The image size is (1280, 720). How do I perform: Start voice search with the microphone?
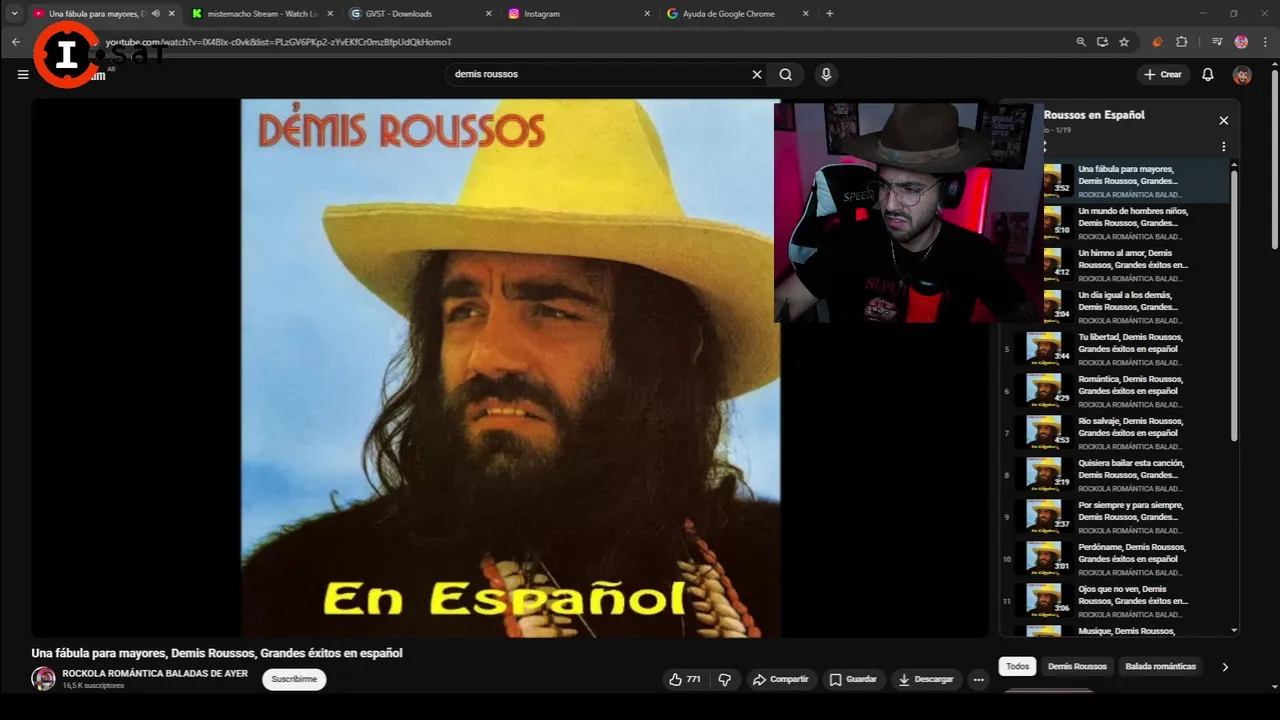(826, 74)
